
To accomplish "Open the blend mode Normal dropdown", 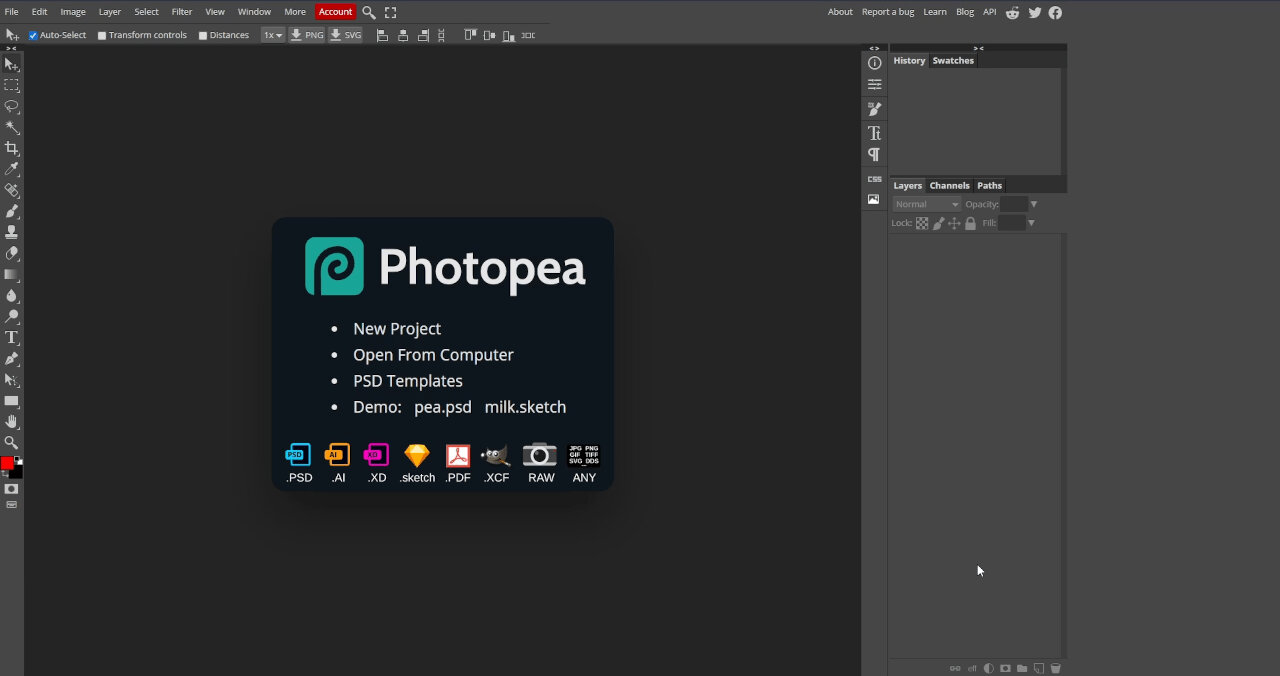I will pyautogui.click(x=925, y=203).
